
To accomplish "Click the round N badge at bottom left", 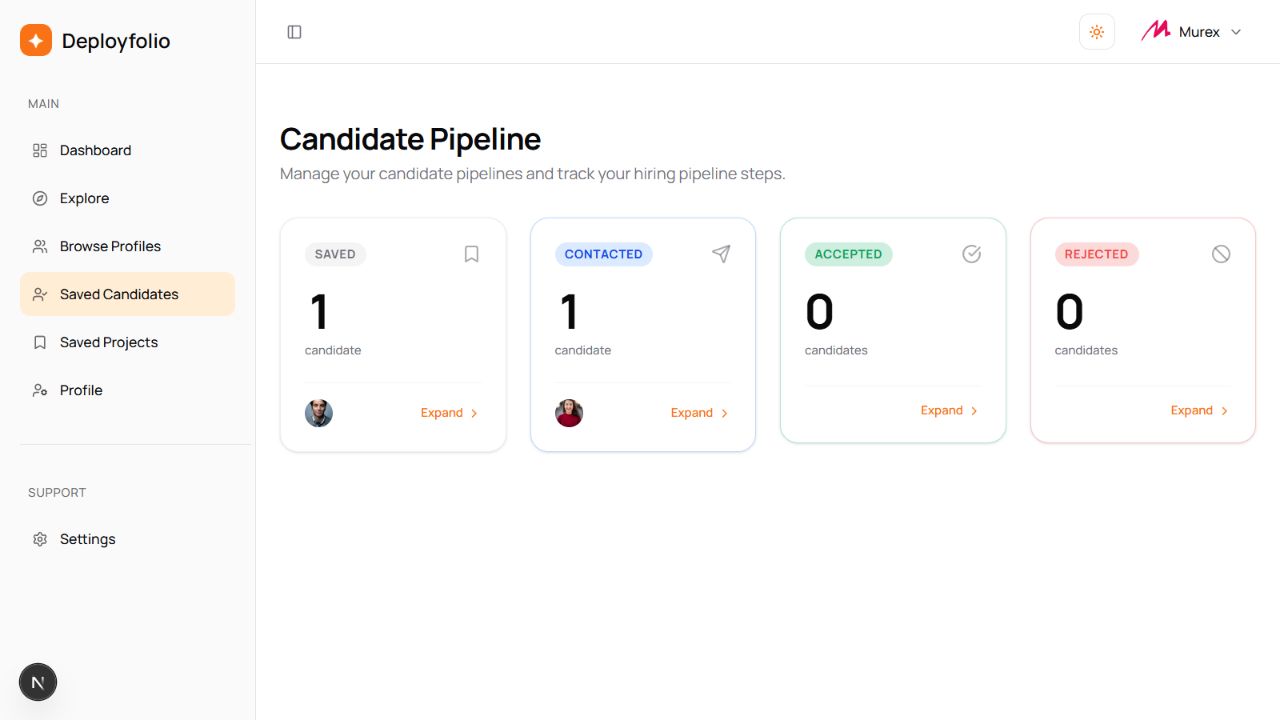I will (x=38, y=683).
